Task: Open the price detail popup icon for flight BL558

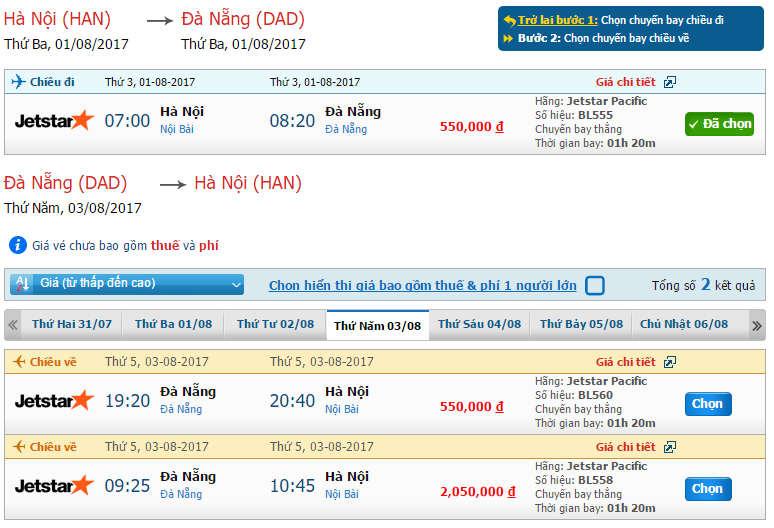Action: (670, 447)
